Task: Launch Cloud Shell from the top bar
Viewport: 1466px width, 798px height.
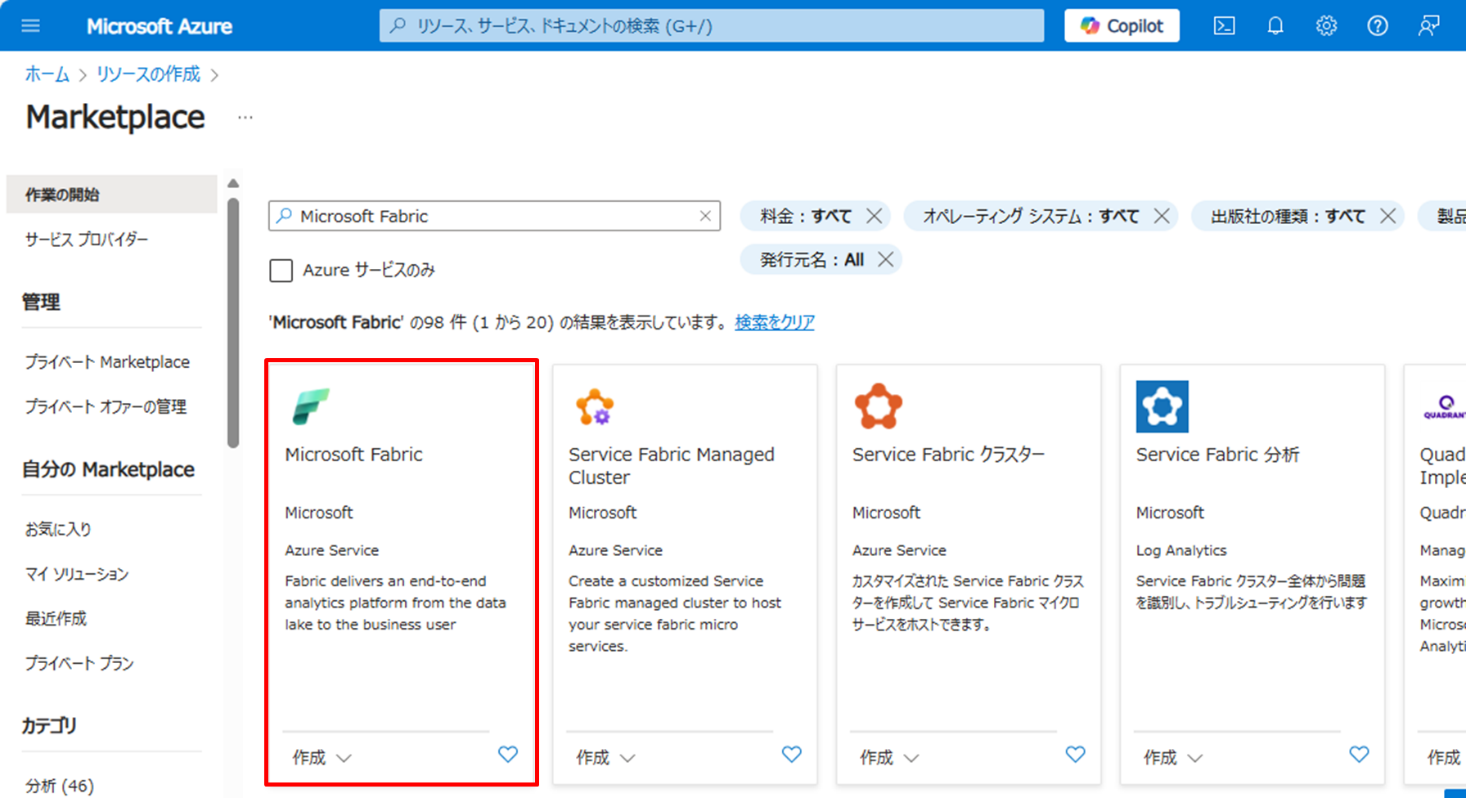Action: [1224, 26]
